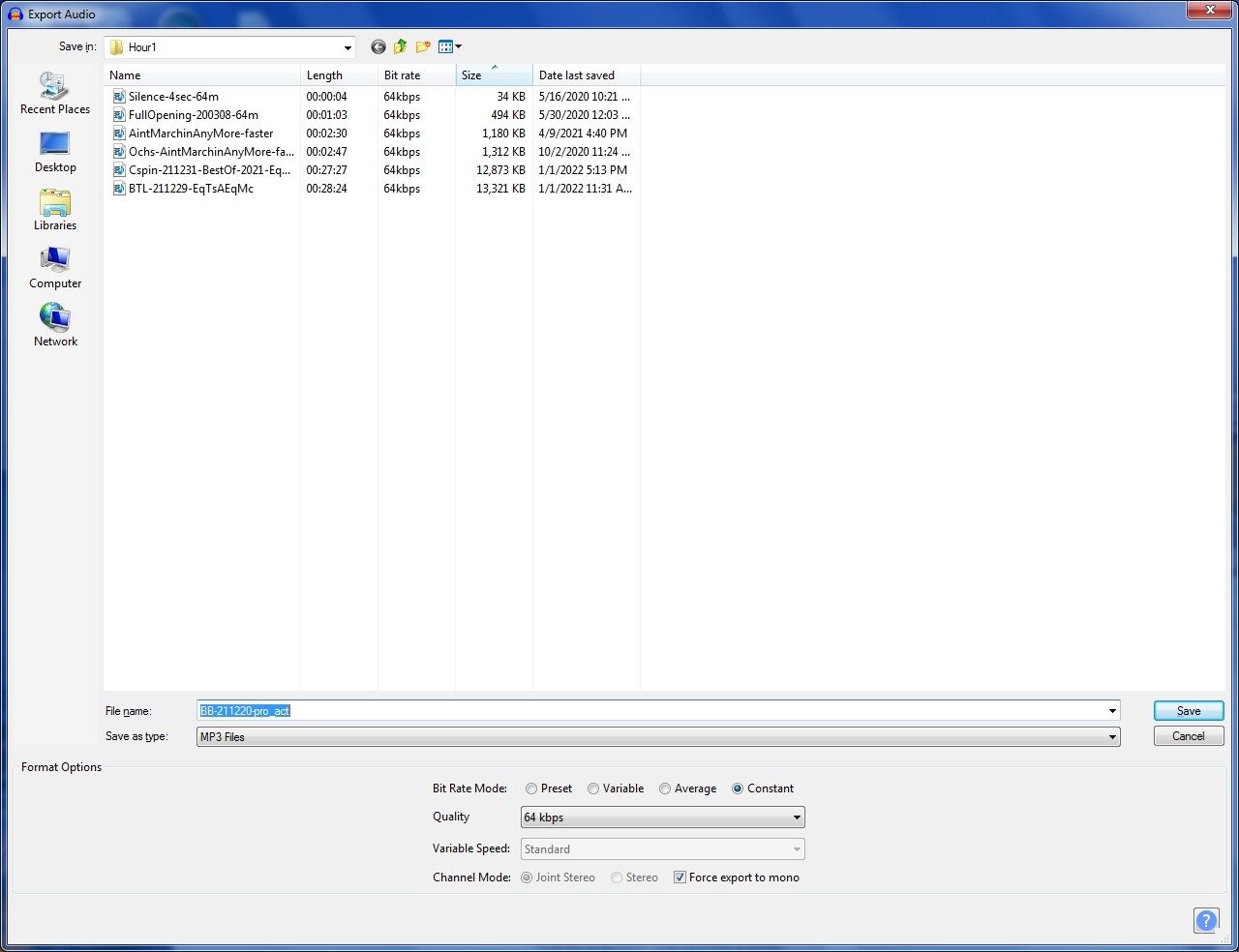This screenshot has height=952, width=1239.
Task: Open the Views menu icon
Action: (x=448, y=46)
